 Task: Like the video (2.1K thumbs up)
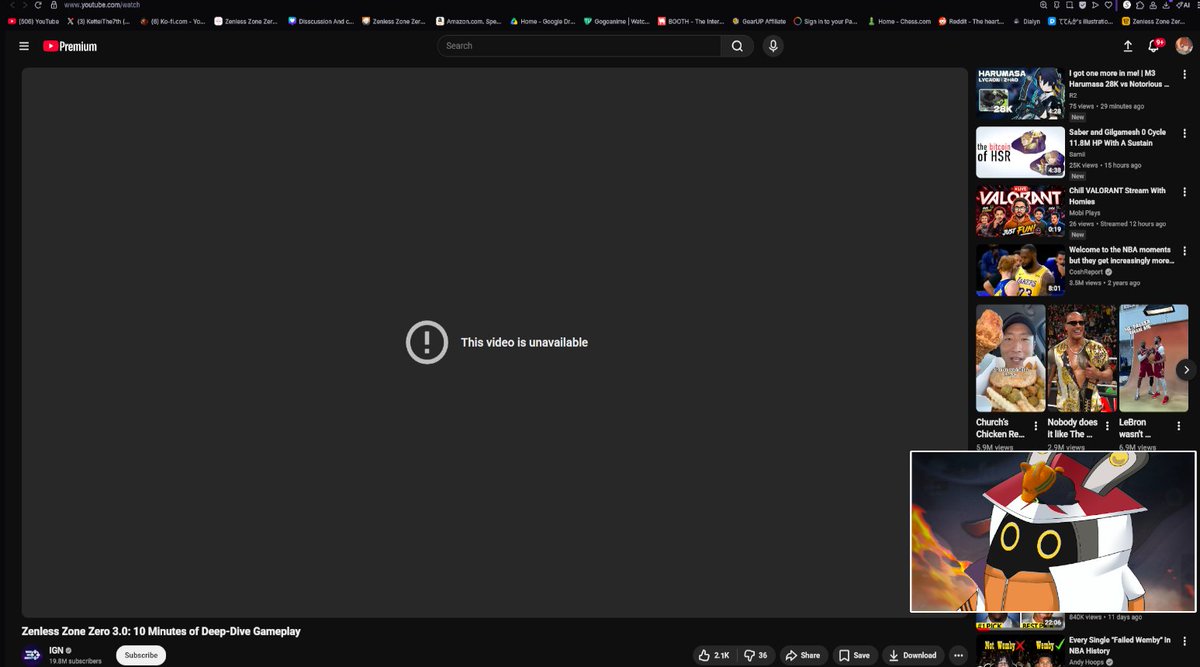(x=714, y=655)
